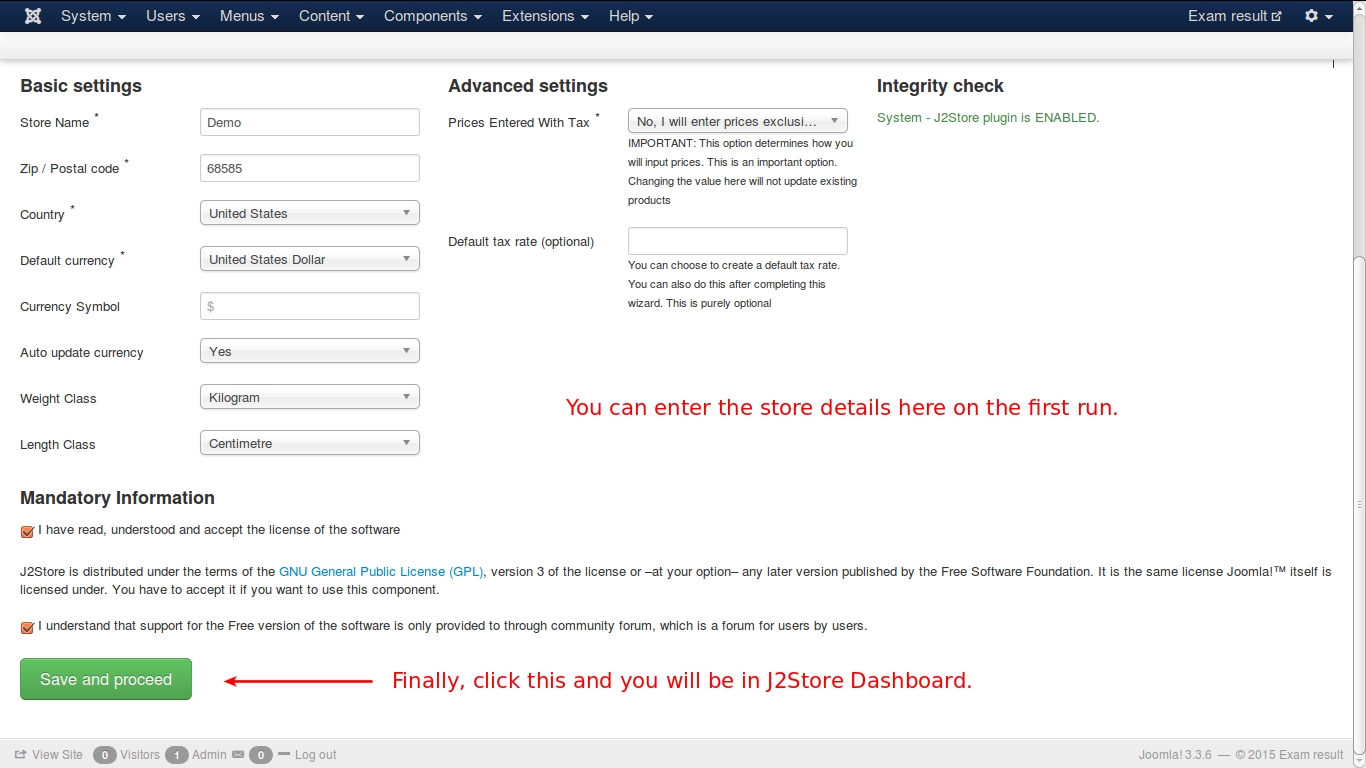1366x768 pixels.
Task: Open the Weight Class dropdown
Action: [309, 397]
